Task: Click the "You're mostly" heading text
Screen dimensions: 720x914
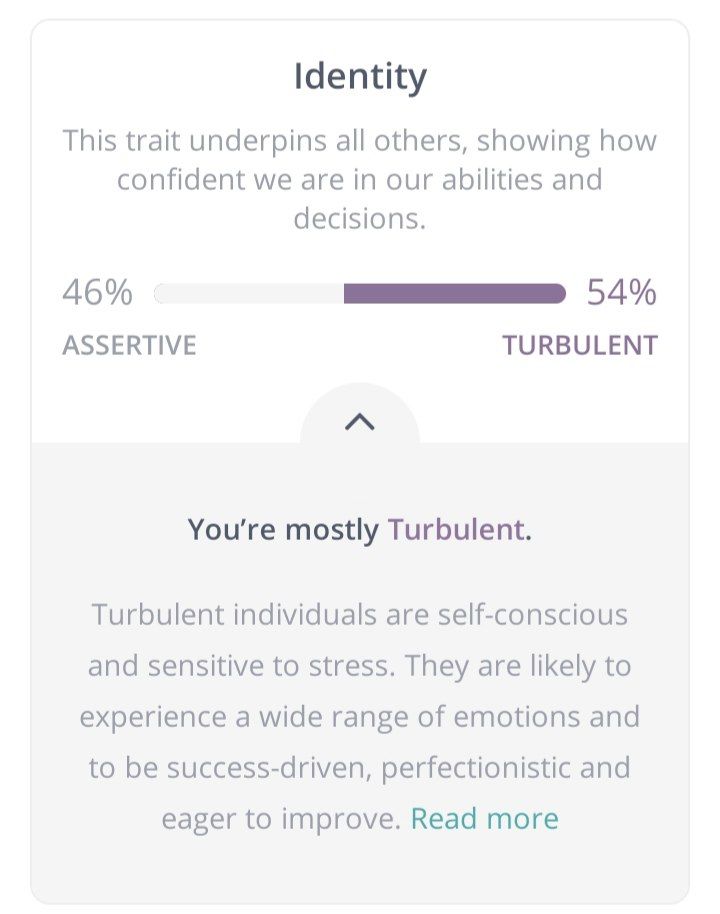Action: [x=283, y=530]
